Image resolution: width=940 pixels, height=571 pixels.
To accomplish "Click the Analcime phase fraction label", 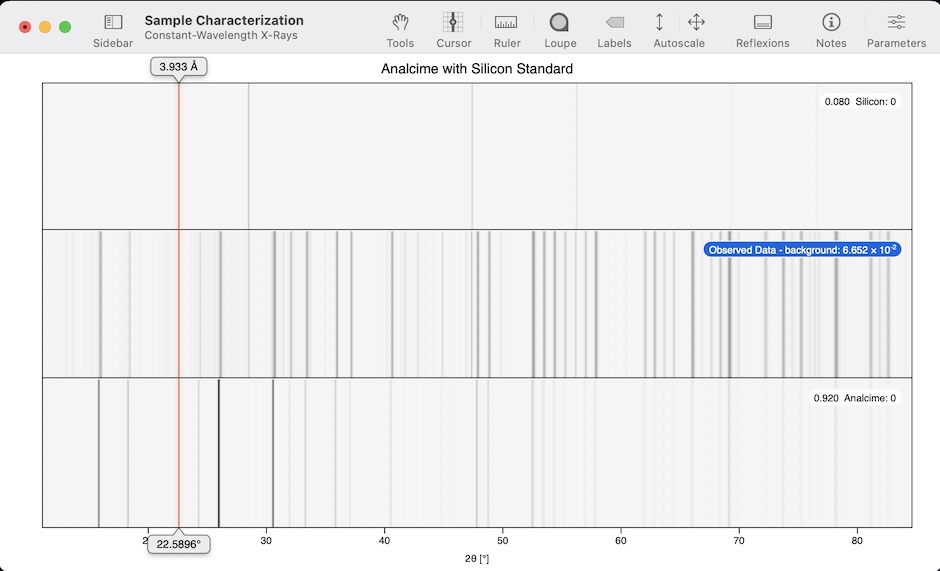I will (x=854, y=398).
